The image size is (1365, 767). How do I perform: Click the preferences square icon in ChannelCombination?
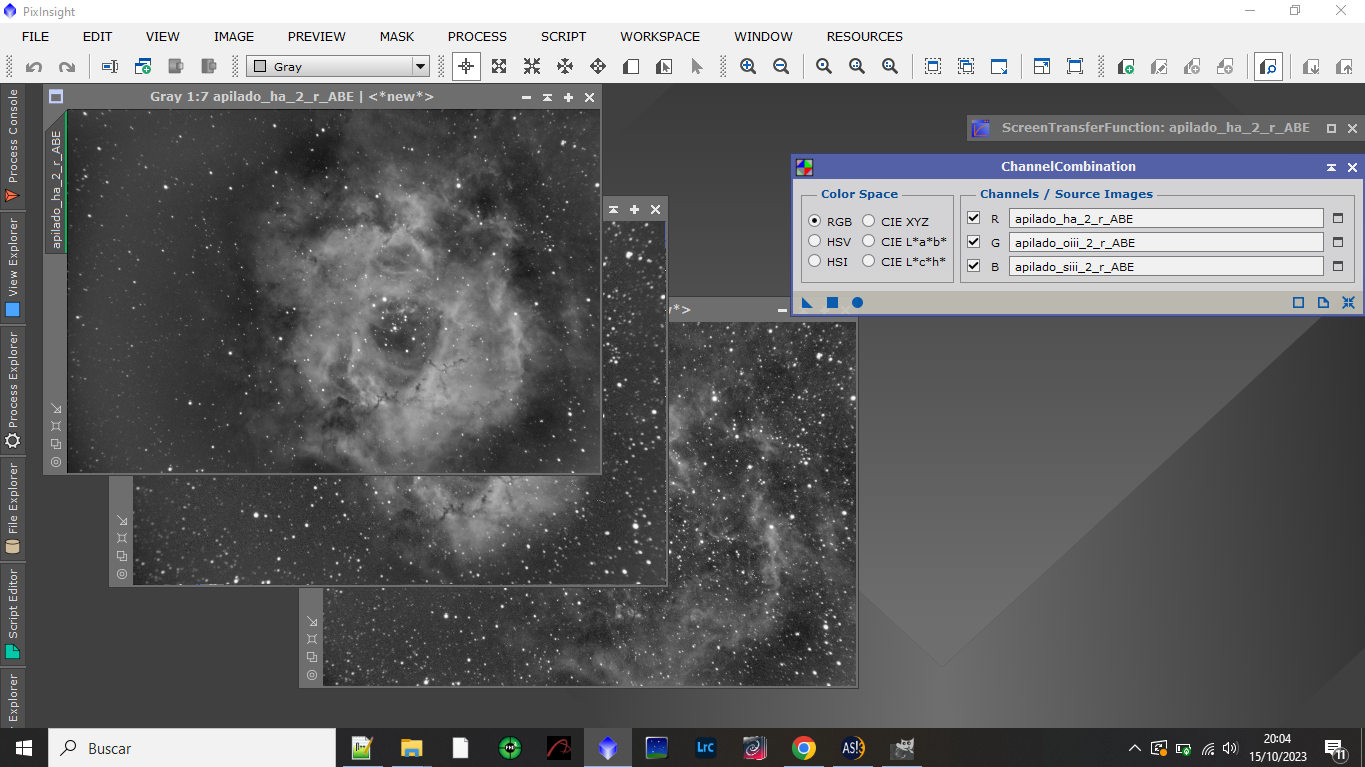1298,303
